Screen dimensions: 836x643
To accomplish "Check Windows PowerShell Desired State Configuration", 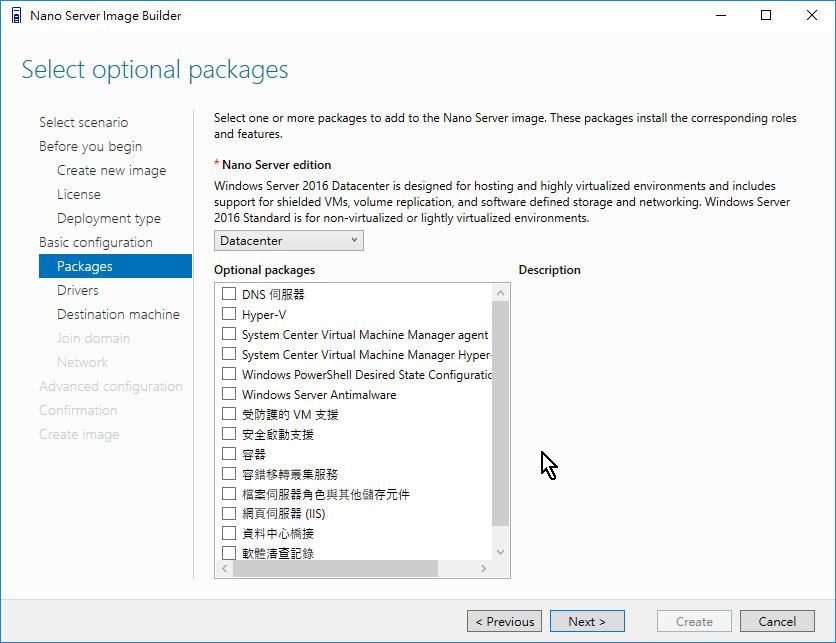I will point(229,373).
